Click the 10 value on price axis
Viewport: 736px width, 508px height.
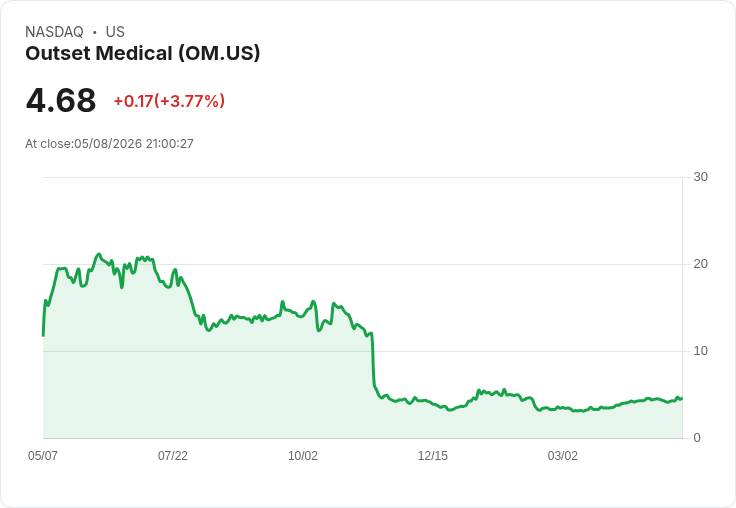point(700,351)
